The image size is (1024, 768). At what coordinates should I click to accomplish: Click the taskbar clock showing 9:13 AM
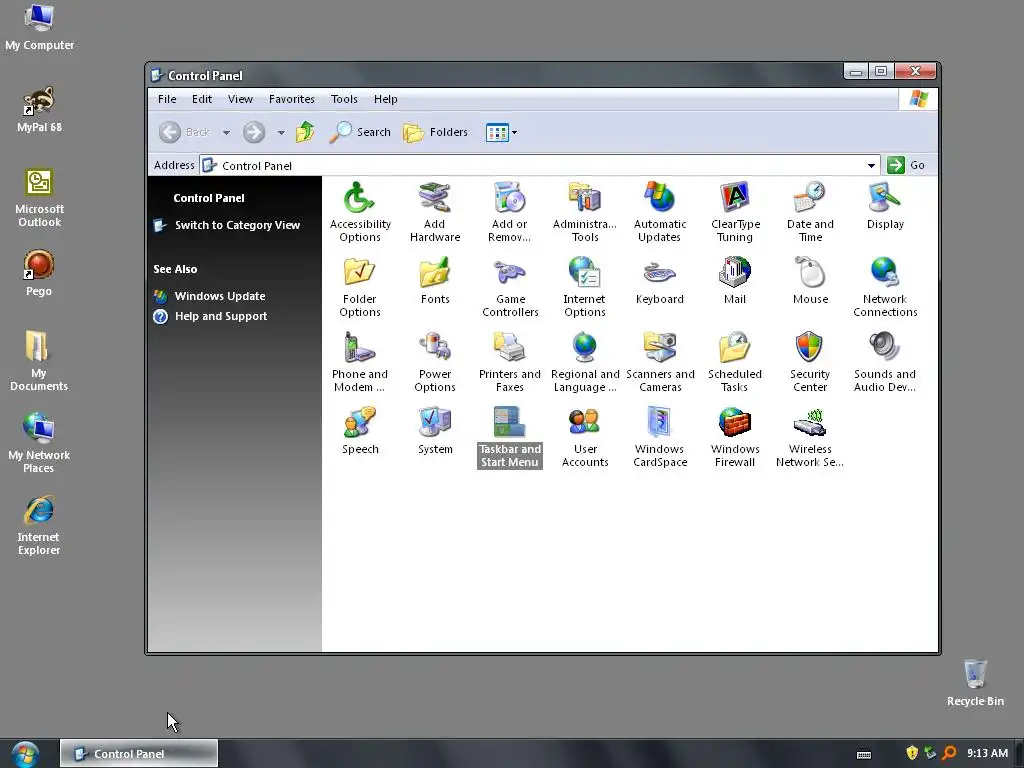(x=987, y=754)
